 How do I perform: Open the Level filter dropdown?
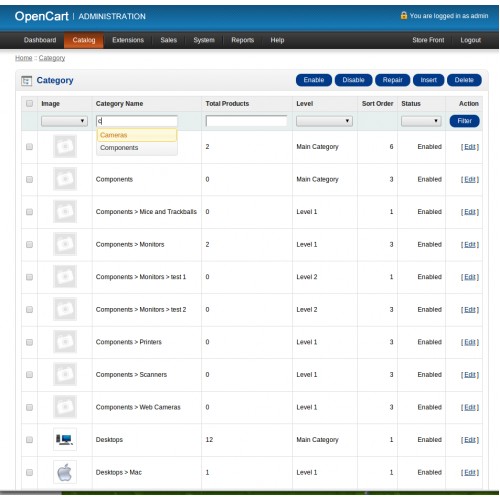pyautogui.click(x=324, y=121)
